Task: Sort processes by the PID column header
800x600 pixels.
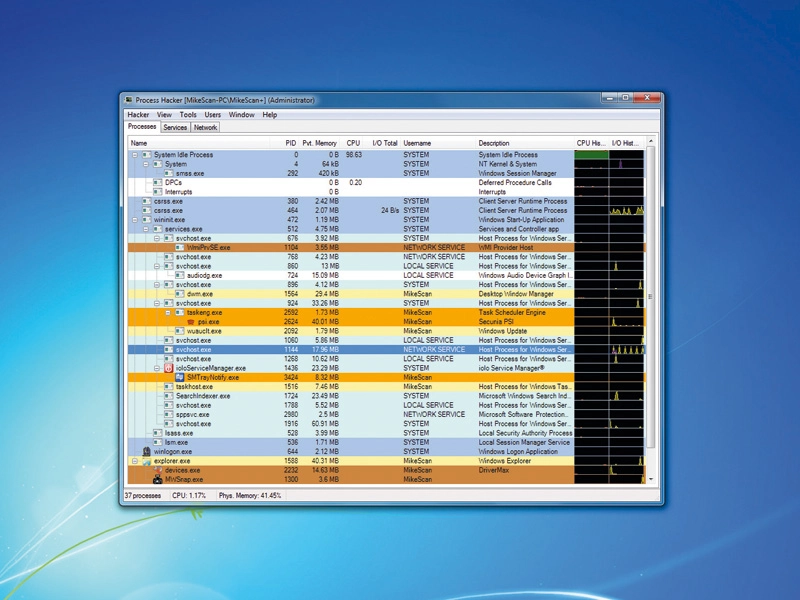Action: click(290, 143)
